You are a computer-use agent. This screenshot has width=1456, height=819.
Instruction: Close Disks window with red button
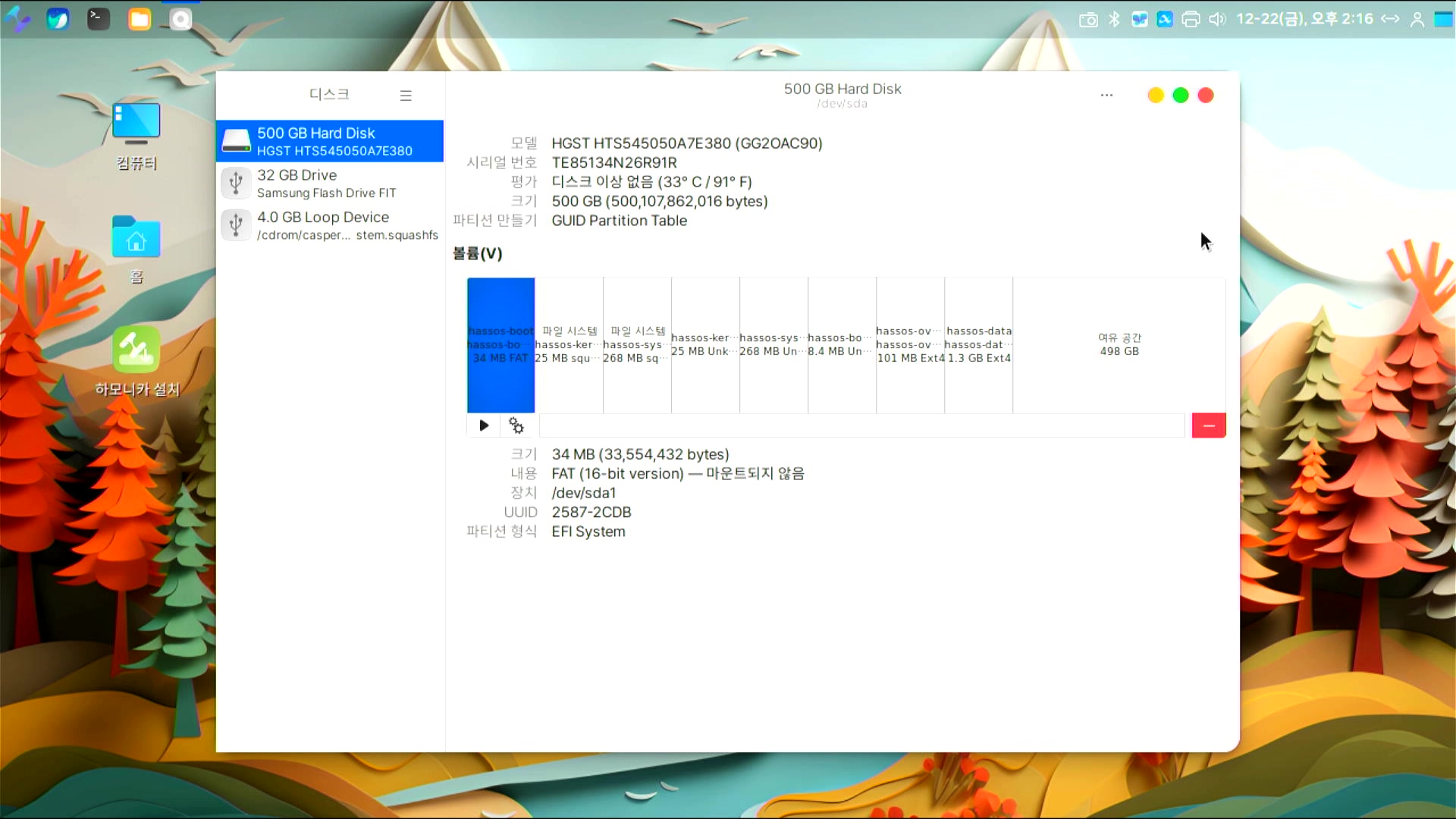[x=1206, y=96]
